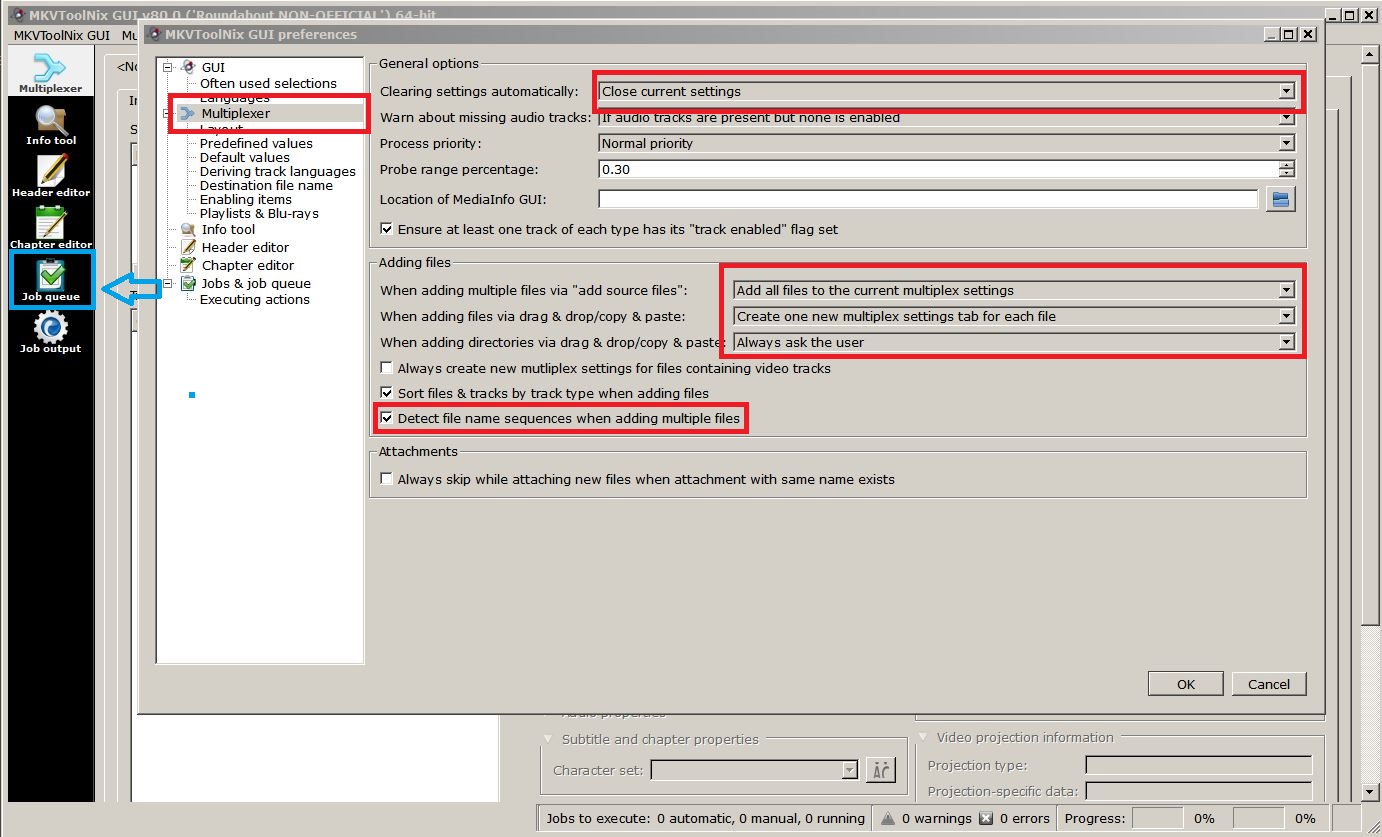Click the errors icon in status bar
The height and width of the screenshot is (837, 1382).
click(x=986, y=818)
